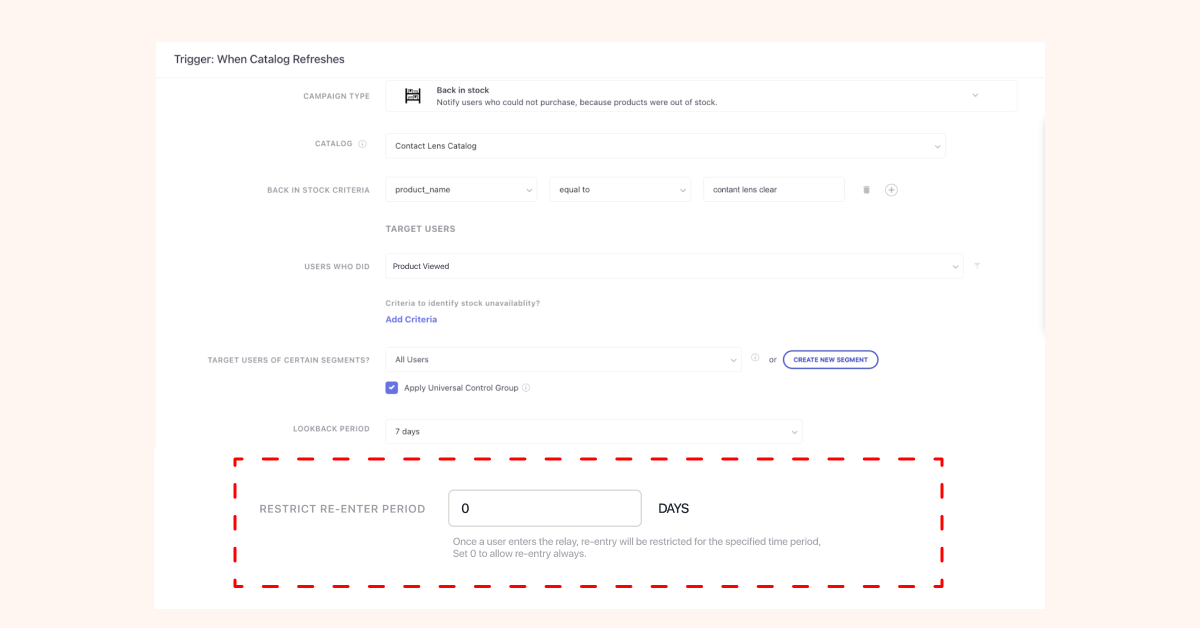Click the info icon next to All Users dropdown

(755, 359)
